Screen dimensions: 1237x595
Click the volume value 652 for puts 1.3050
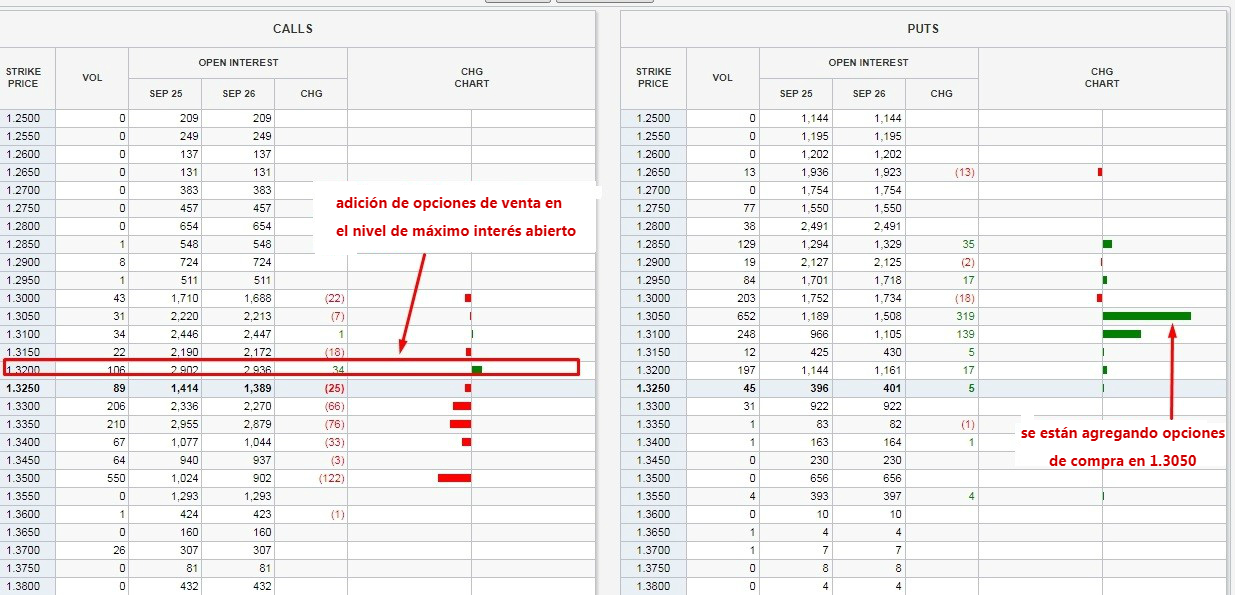click(x=744, y=316)
